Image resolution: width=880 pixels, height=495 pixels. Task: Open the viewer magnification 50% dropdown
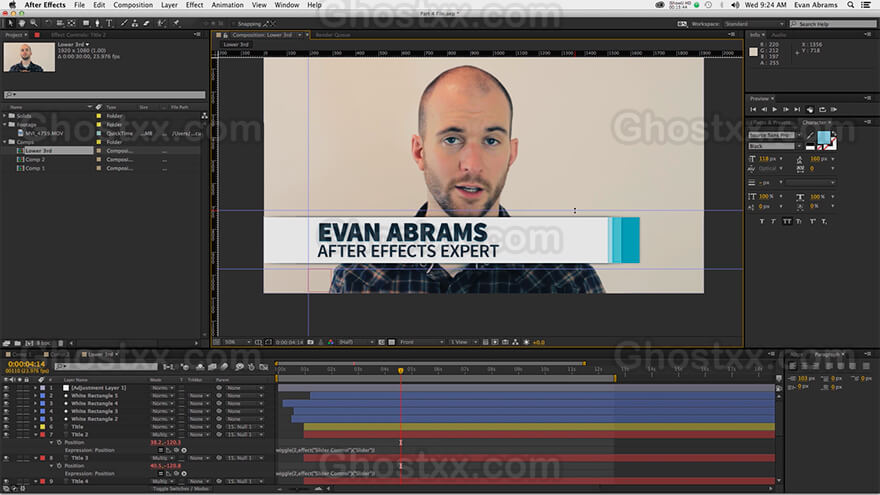click(238, 342)
